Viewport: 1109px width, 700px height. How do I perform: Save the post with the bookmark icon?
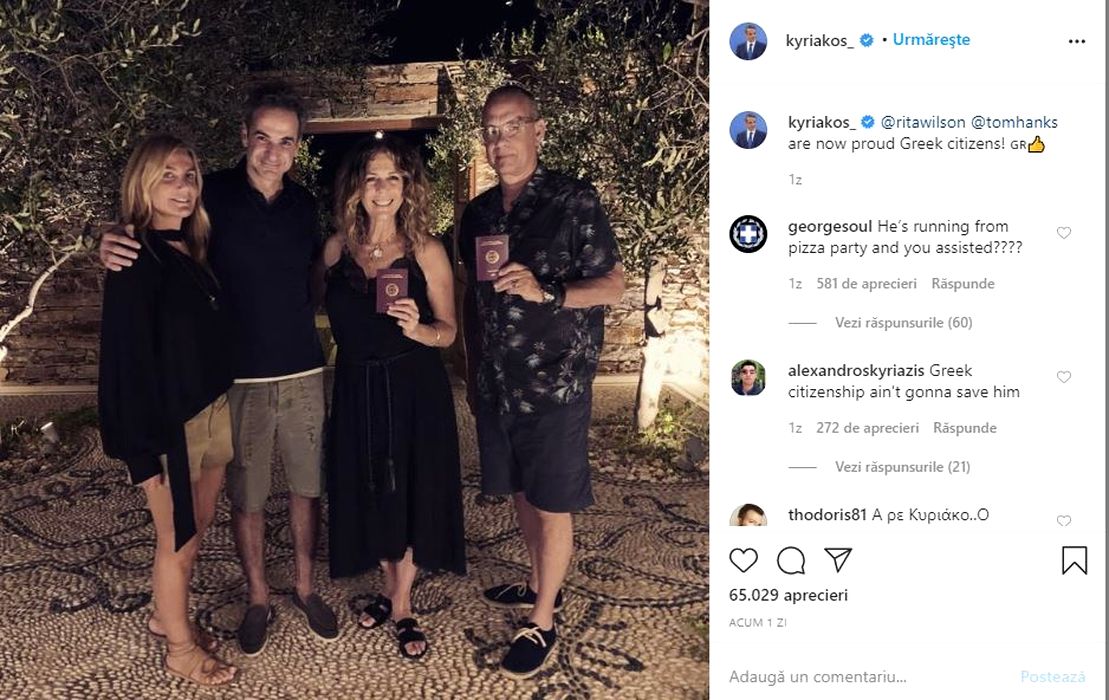click(1074, 560)
